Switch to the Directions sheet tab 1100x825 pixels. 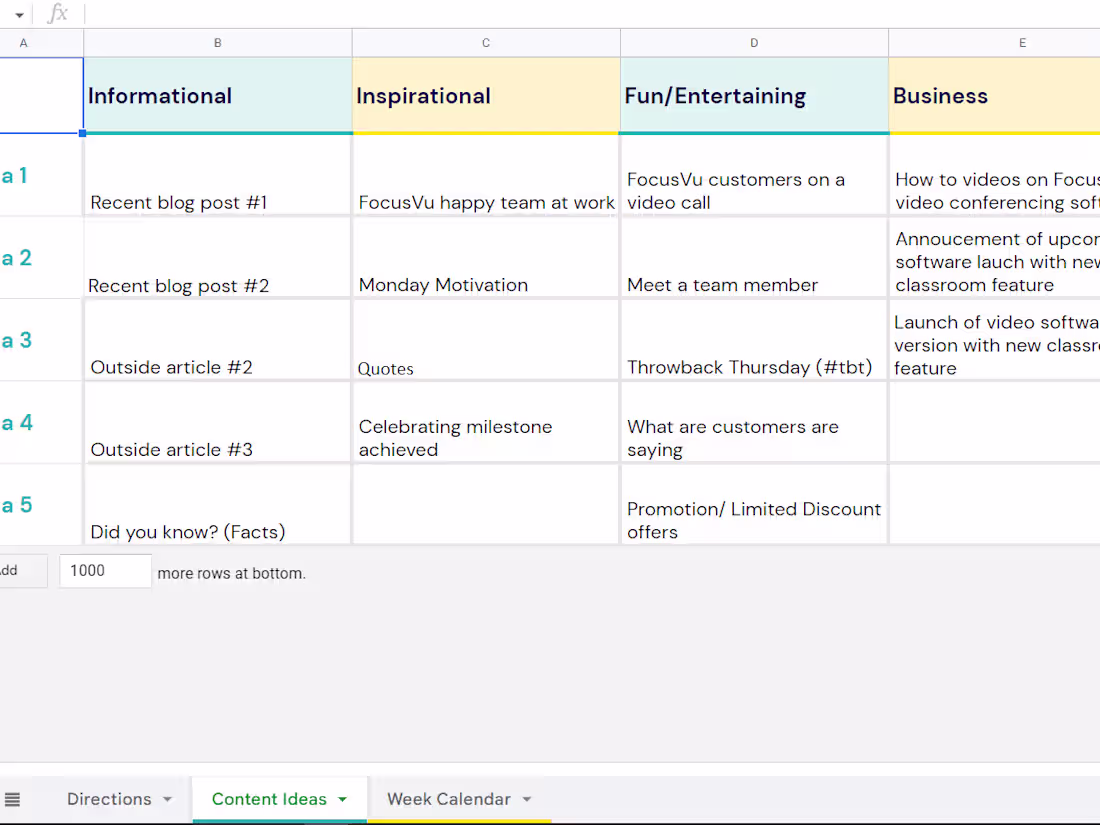tap(107, 799)
